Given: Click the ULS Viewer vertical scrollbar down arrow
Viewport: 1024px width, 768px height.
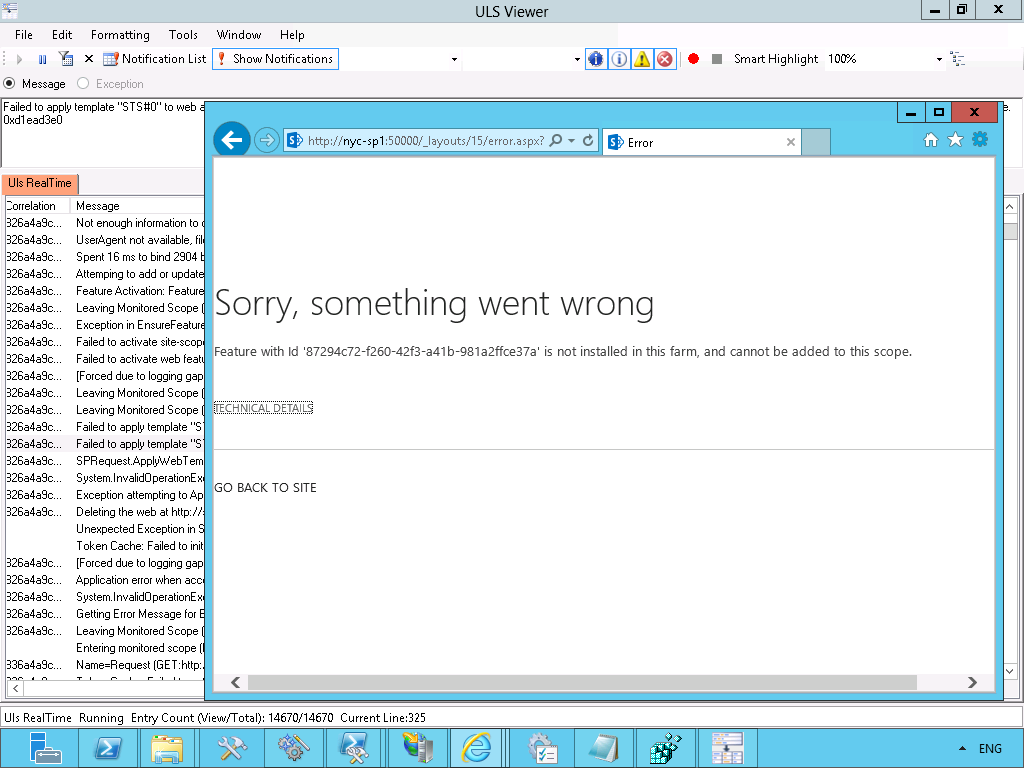Looking at the screenshot, I should click(x=1010, y=671).
